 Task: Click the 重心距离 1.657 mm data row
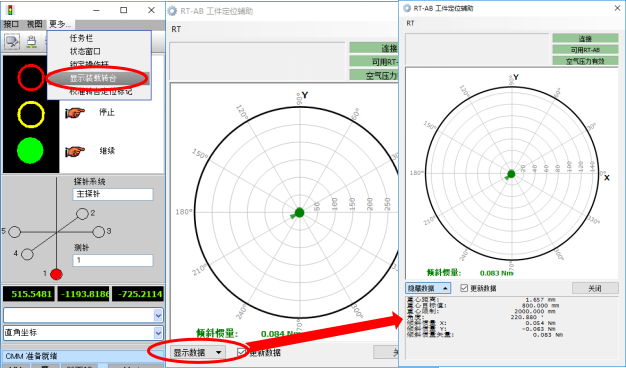pos(480,299)
